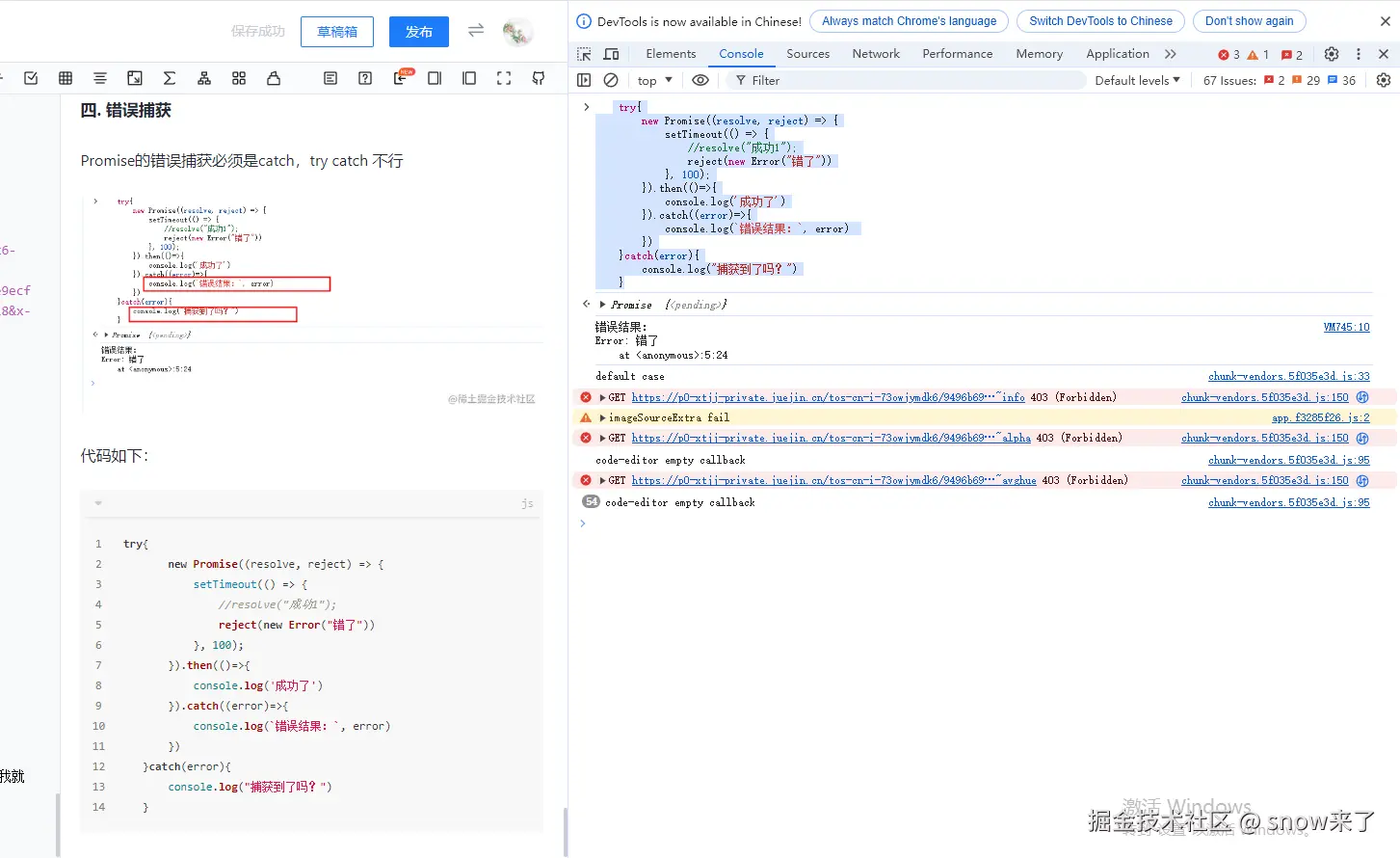Screen dimensions: 1400x858
Task: Click the red error count badge showing 3
Action: 1228,55
